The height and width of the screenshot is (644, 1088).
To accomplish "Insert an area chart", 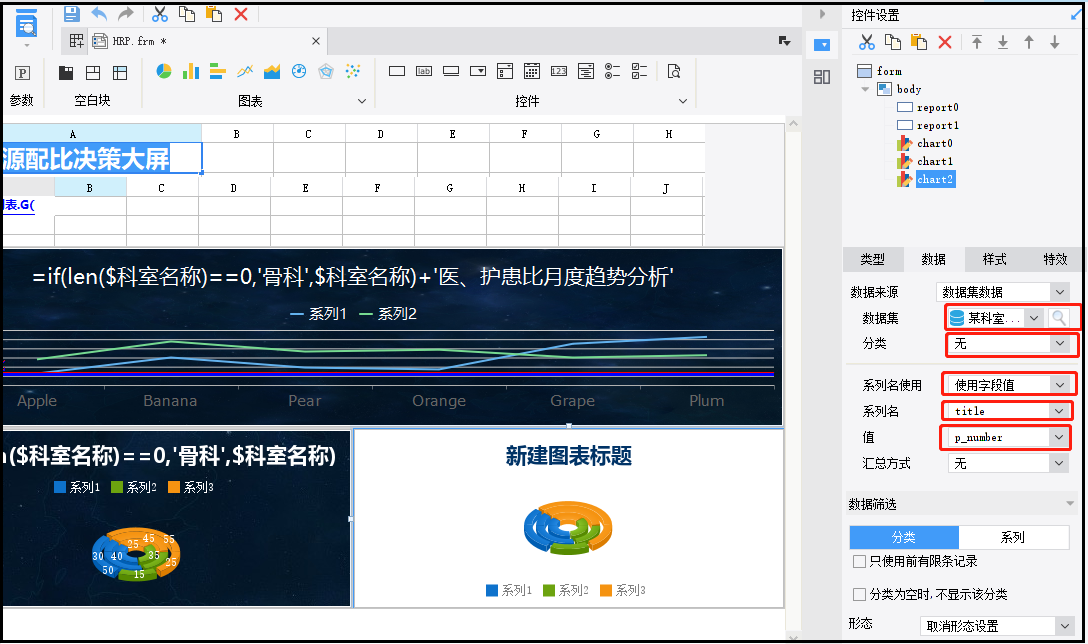I will [x=272, y=71].
